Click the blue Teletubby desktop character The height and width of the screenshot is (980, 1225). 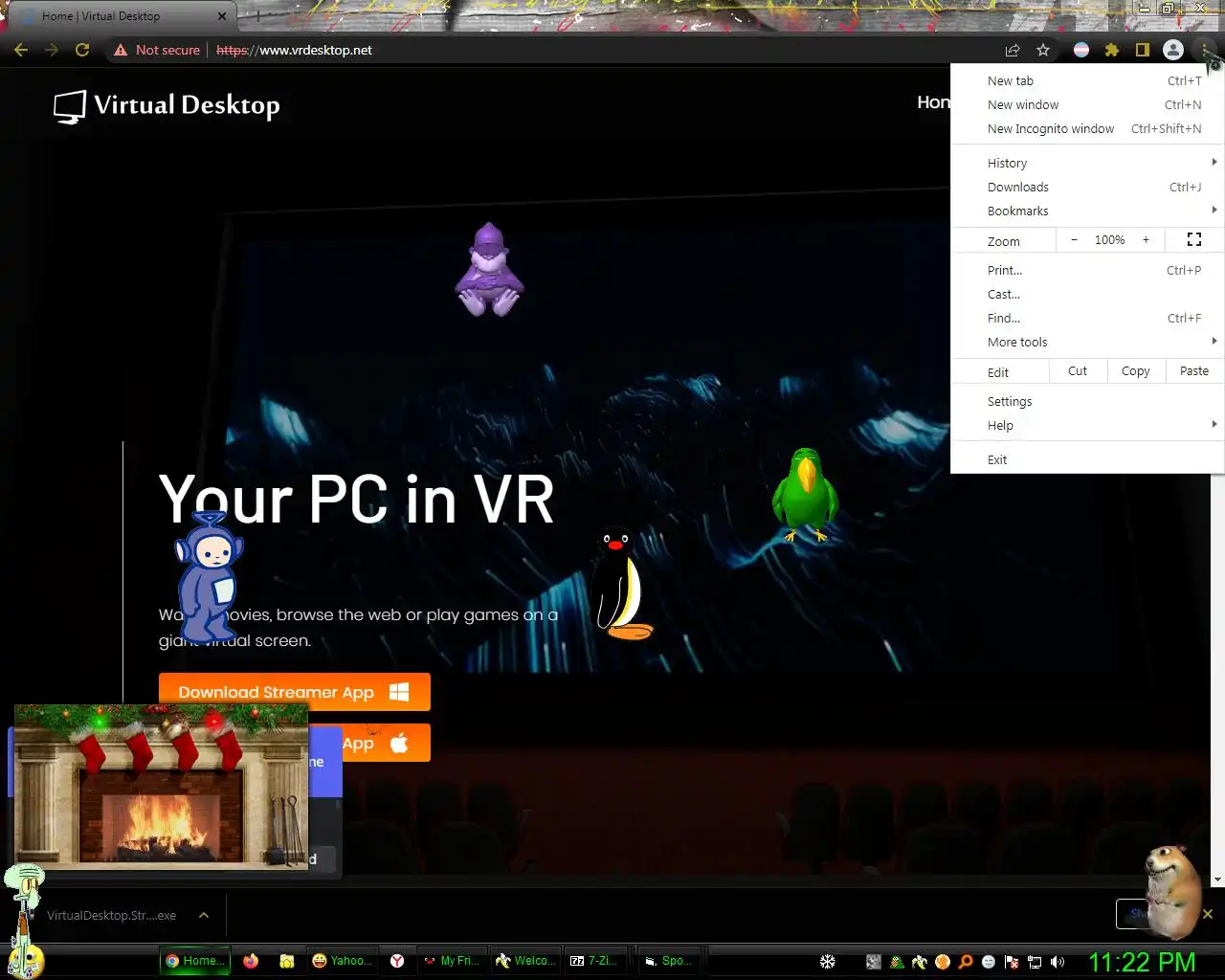pos(208,576)
